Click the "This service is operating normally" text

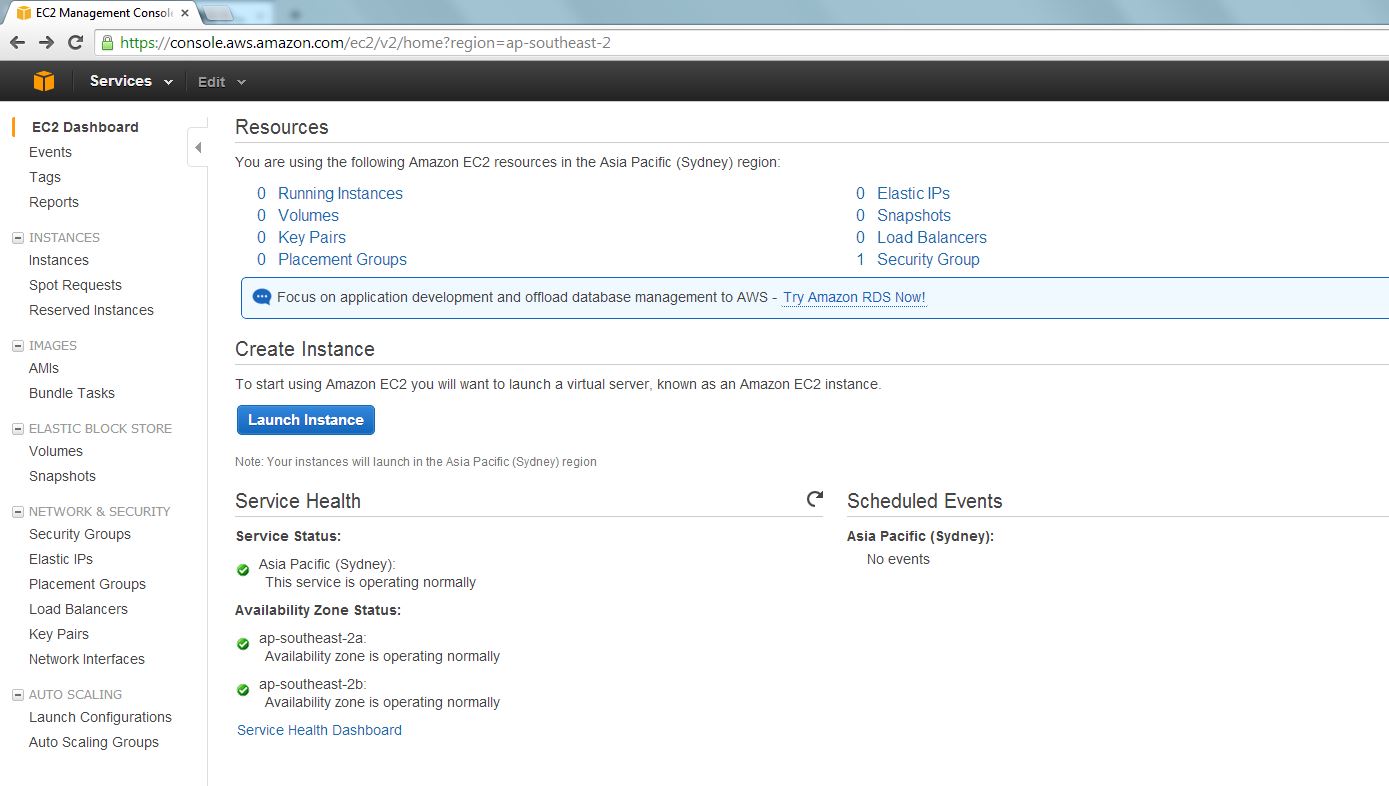click(x=370, y=582)
